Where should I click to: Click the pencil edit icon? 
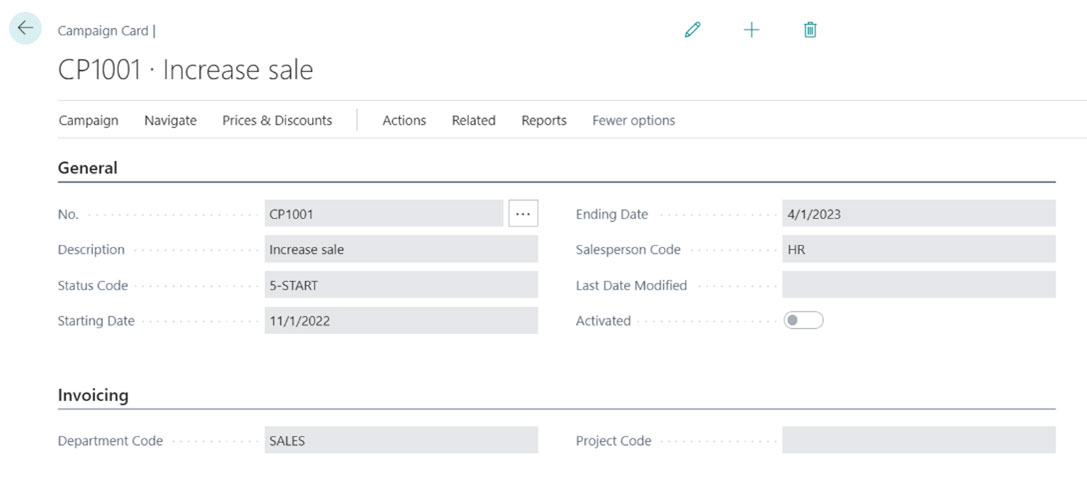point(692,30)
